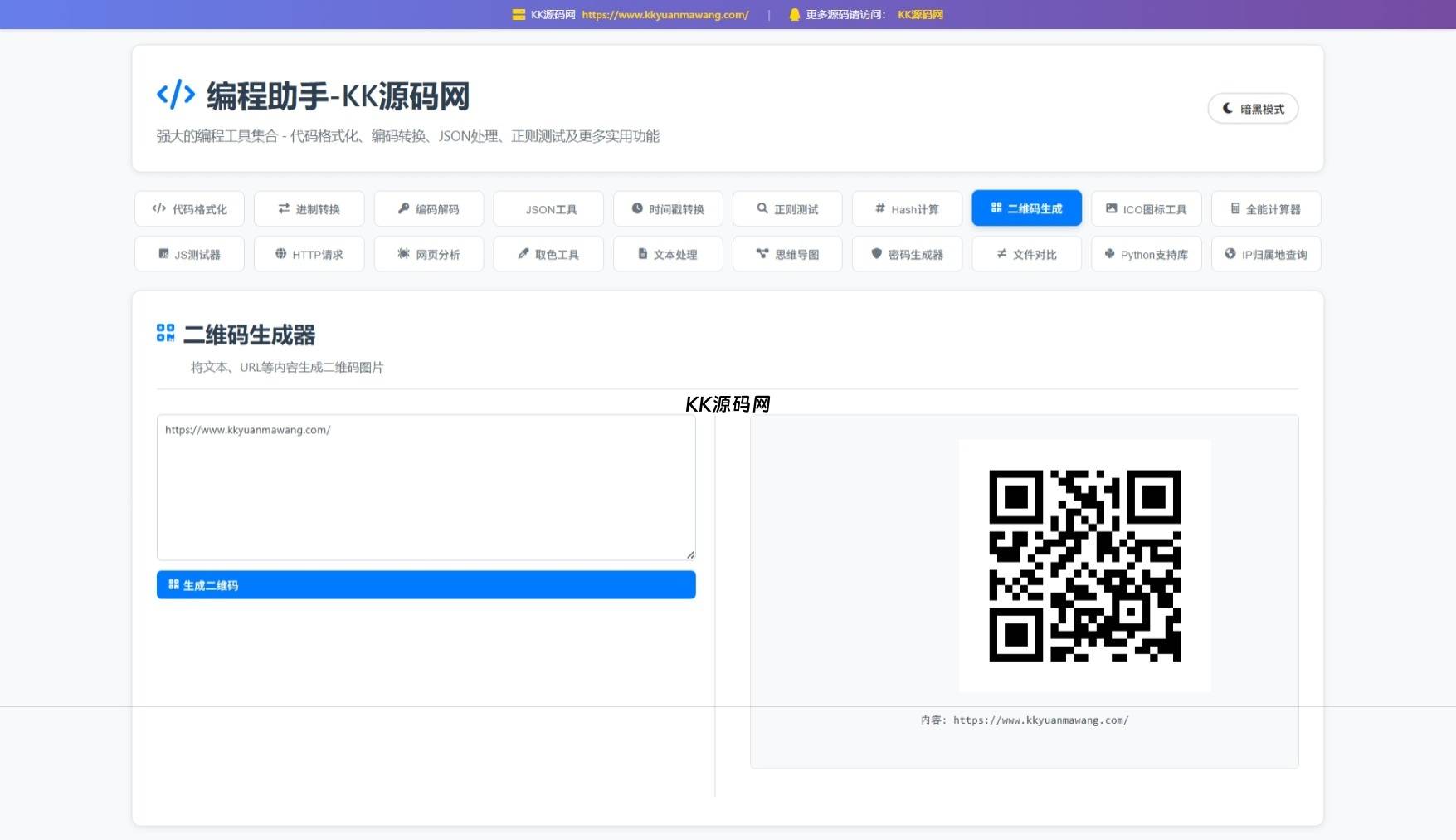Click the grid icon in 生成二维码 button

click(173, 584)
